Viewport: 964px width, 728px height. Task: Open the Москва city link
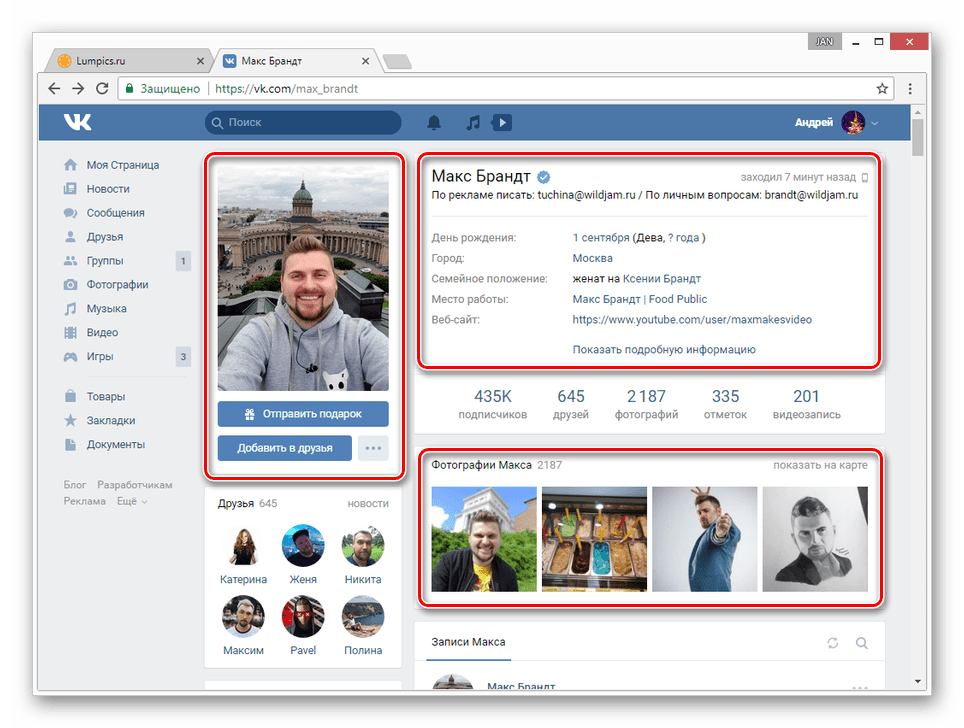593,258
